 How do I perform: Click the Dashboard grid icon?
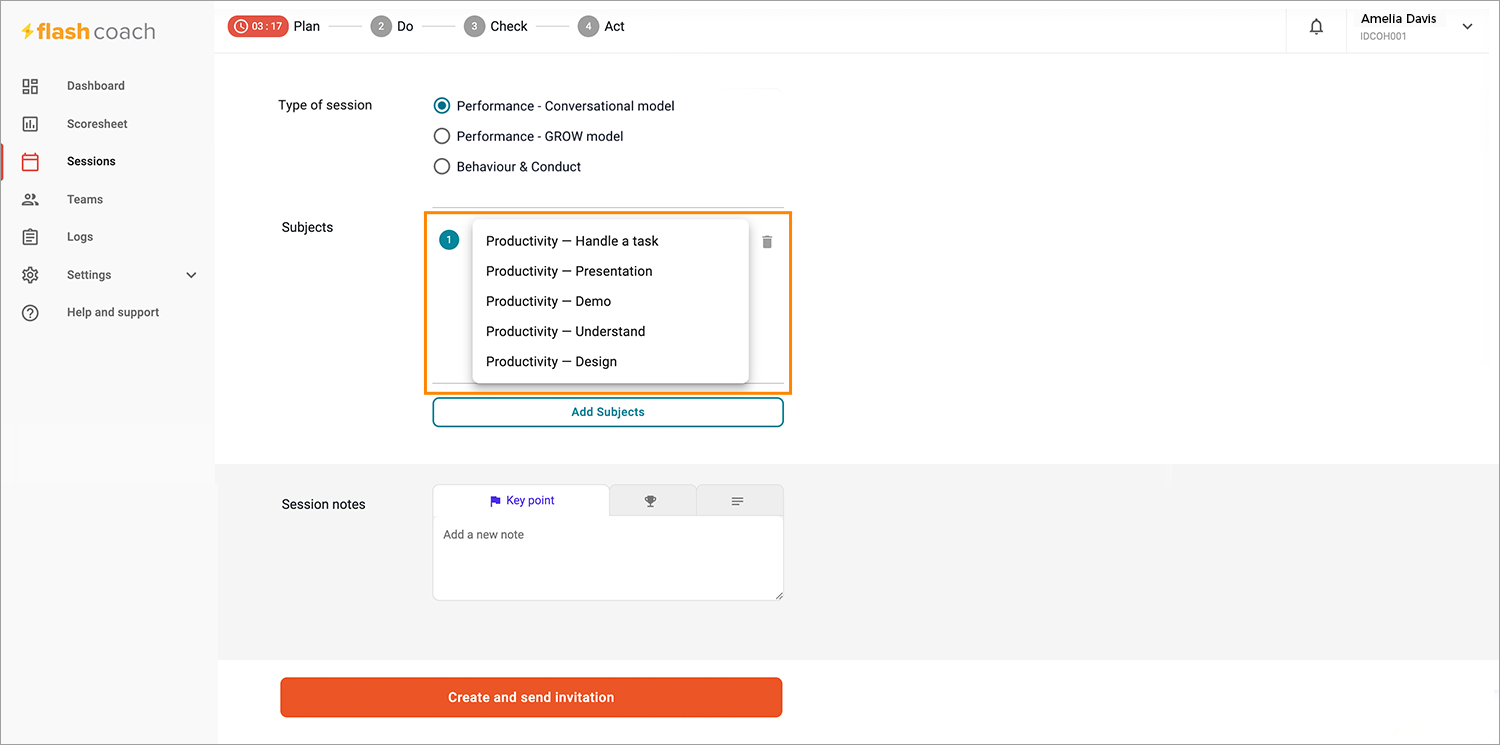pos(30,86)
